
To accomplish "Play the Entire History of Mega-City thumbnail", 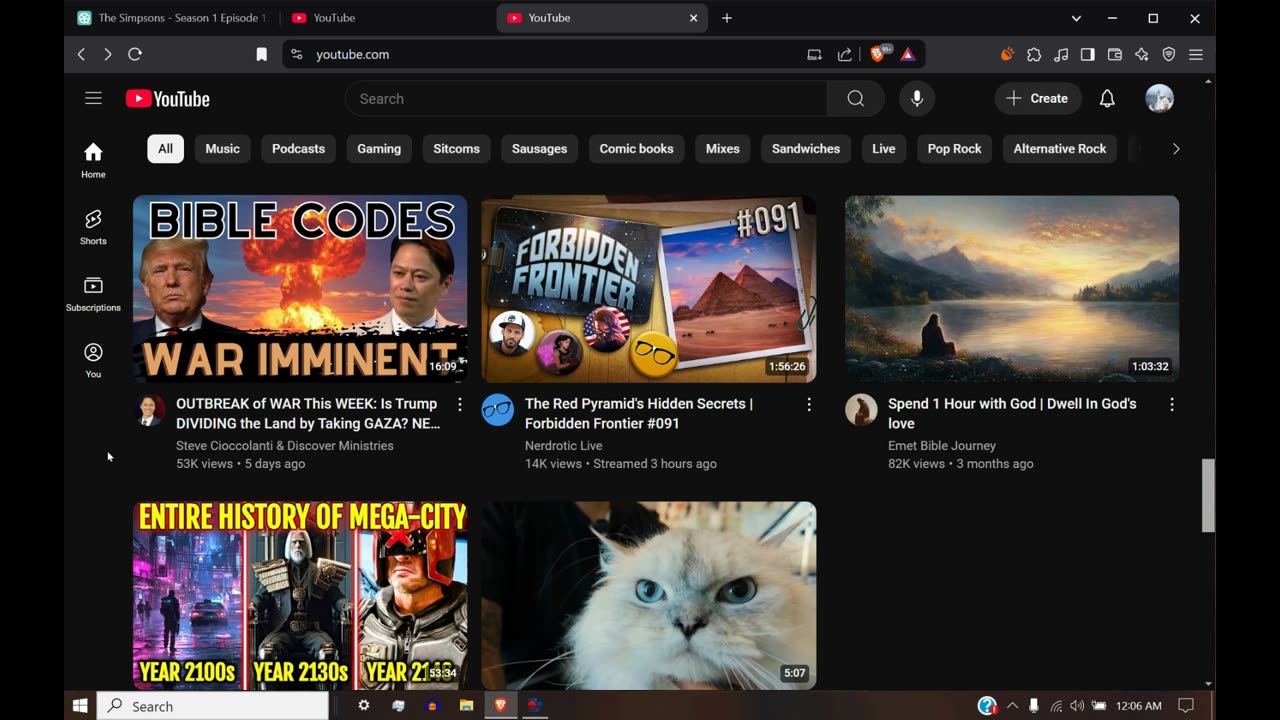I will 300,595.
